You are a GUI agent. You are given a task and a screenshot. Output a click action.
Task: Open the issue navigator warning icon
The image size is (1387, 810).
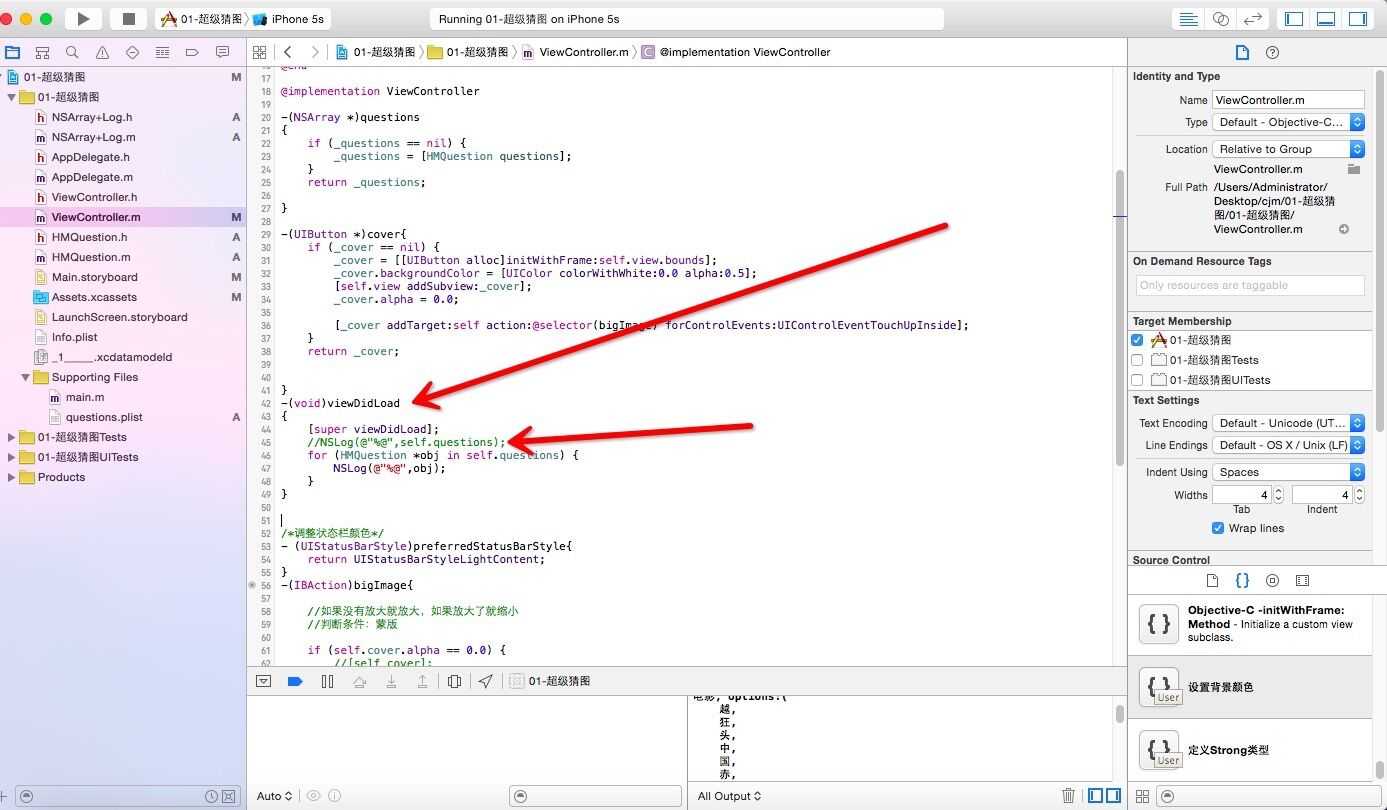102,52
